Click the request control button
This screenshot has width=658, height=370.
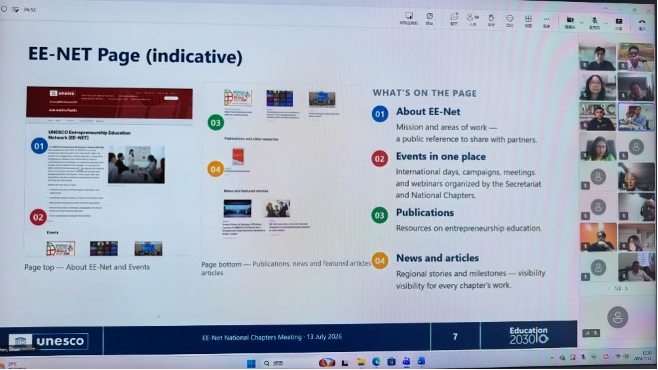pos(409,18)
